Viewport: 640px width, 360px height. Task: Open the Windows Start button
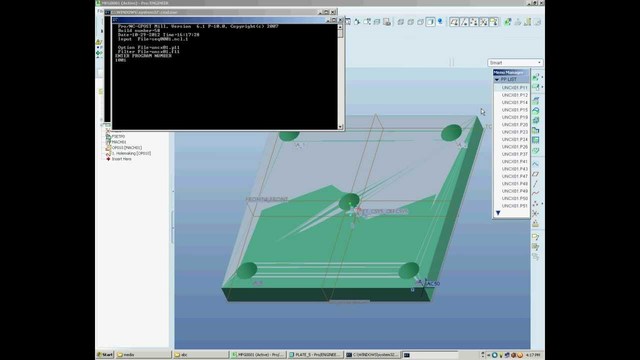pos(105,355)
